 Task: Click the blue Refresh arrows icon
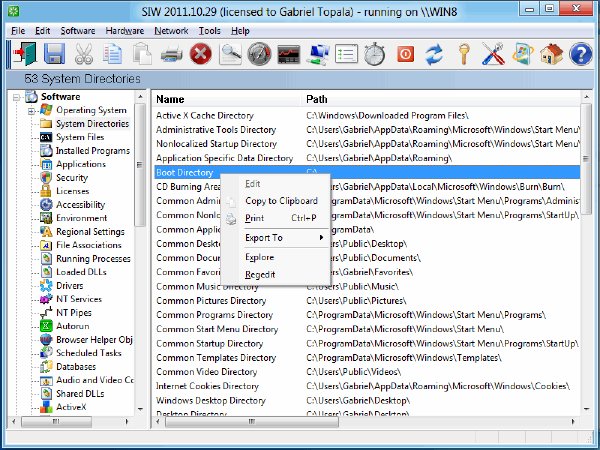(434, 54)
